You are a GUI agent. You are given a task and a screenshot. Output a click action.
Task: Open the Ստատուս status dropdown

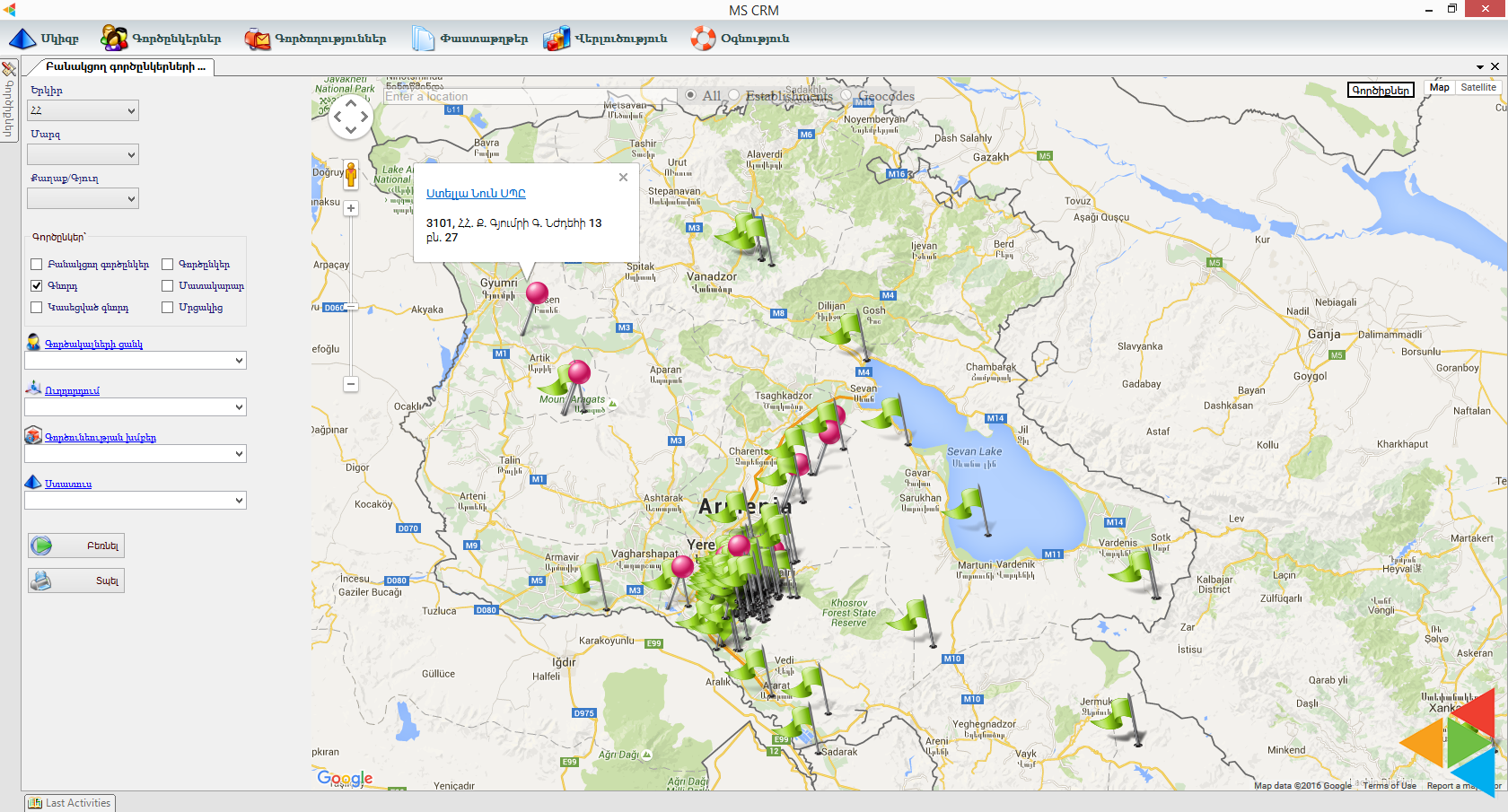pos(136,501)
